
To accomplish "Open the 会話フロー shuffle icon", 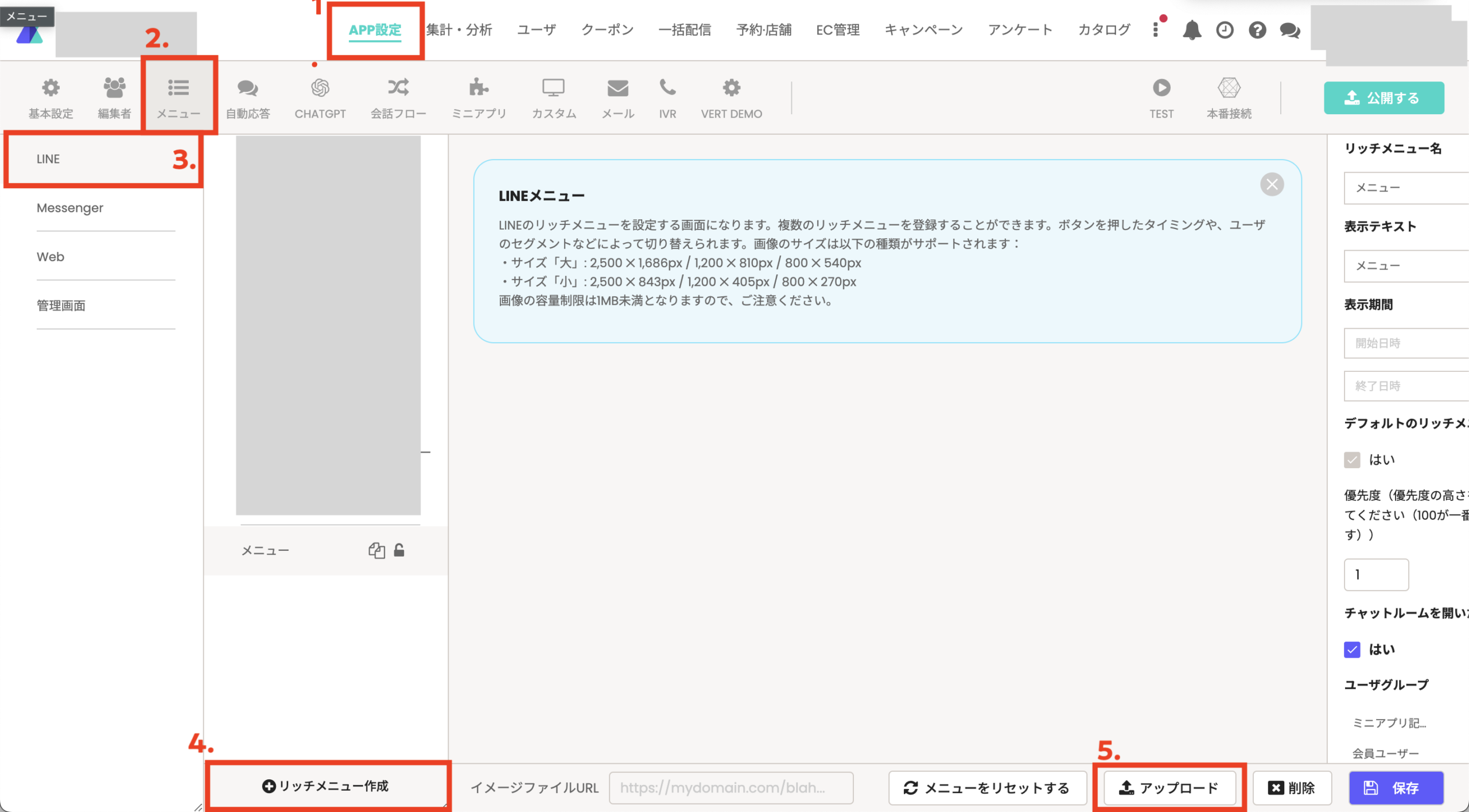I will [x=398, y=87].
